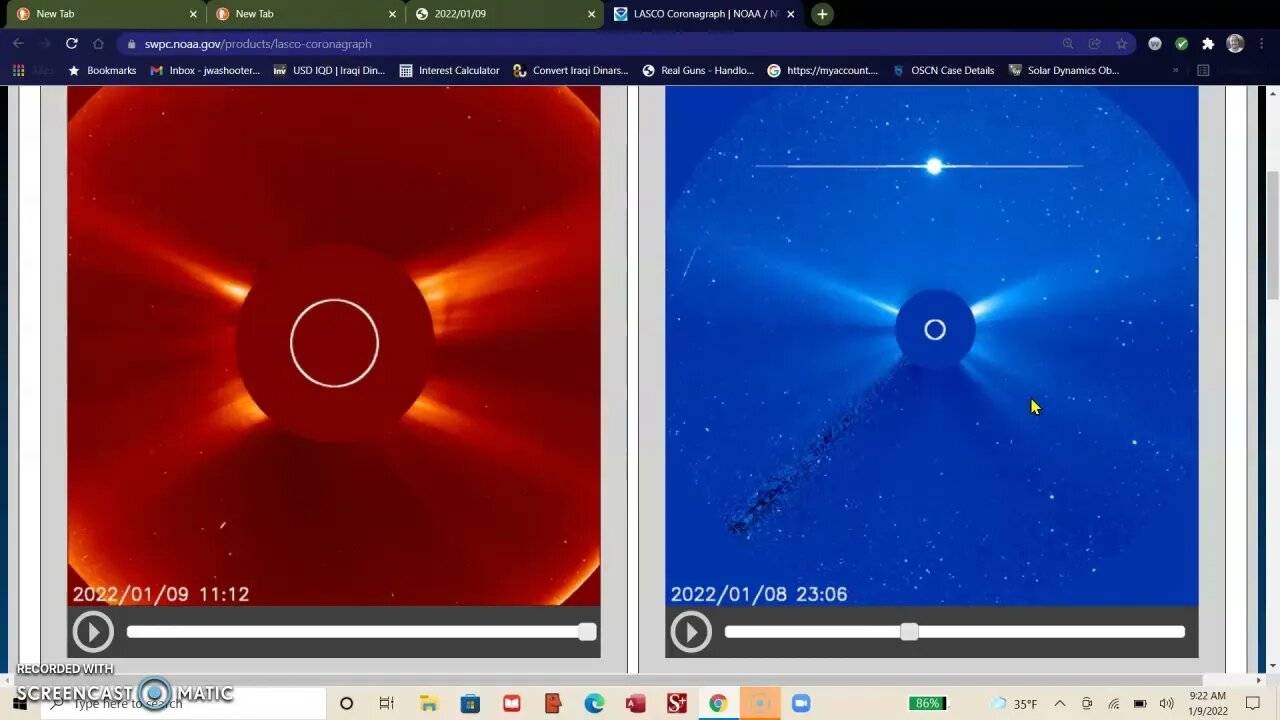This screenshot has width=1280, height=720.
Task: Reload the current page
Action: 71,44
